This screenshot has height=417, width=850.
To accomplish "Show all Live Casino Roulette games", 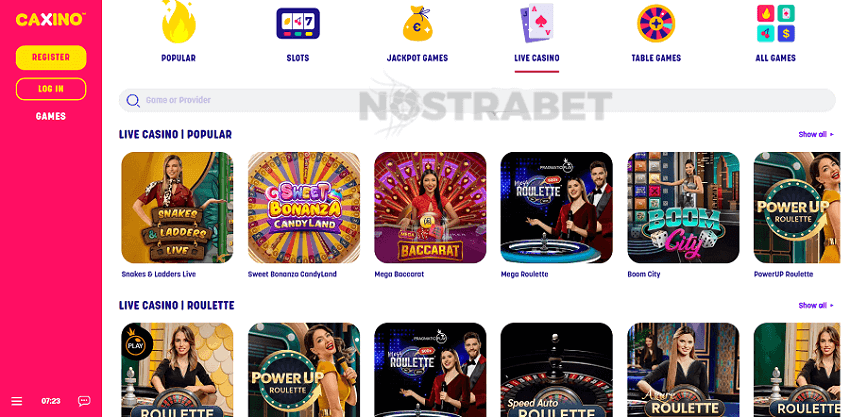I will [816, 305].
